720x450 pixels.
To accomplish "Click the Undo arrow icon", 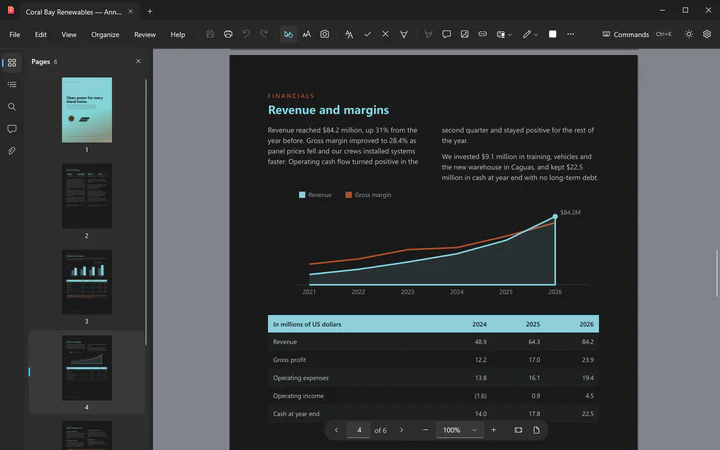I will (246, 34).
